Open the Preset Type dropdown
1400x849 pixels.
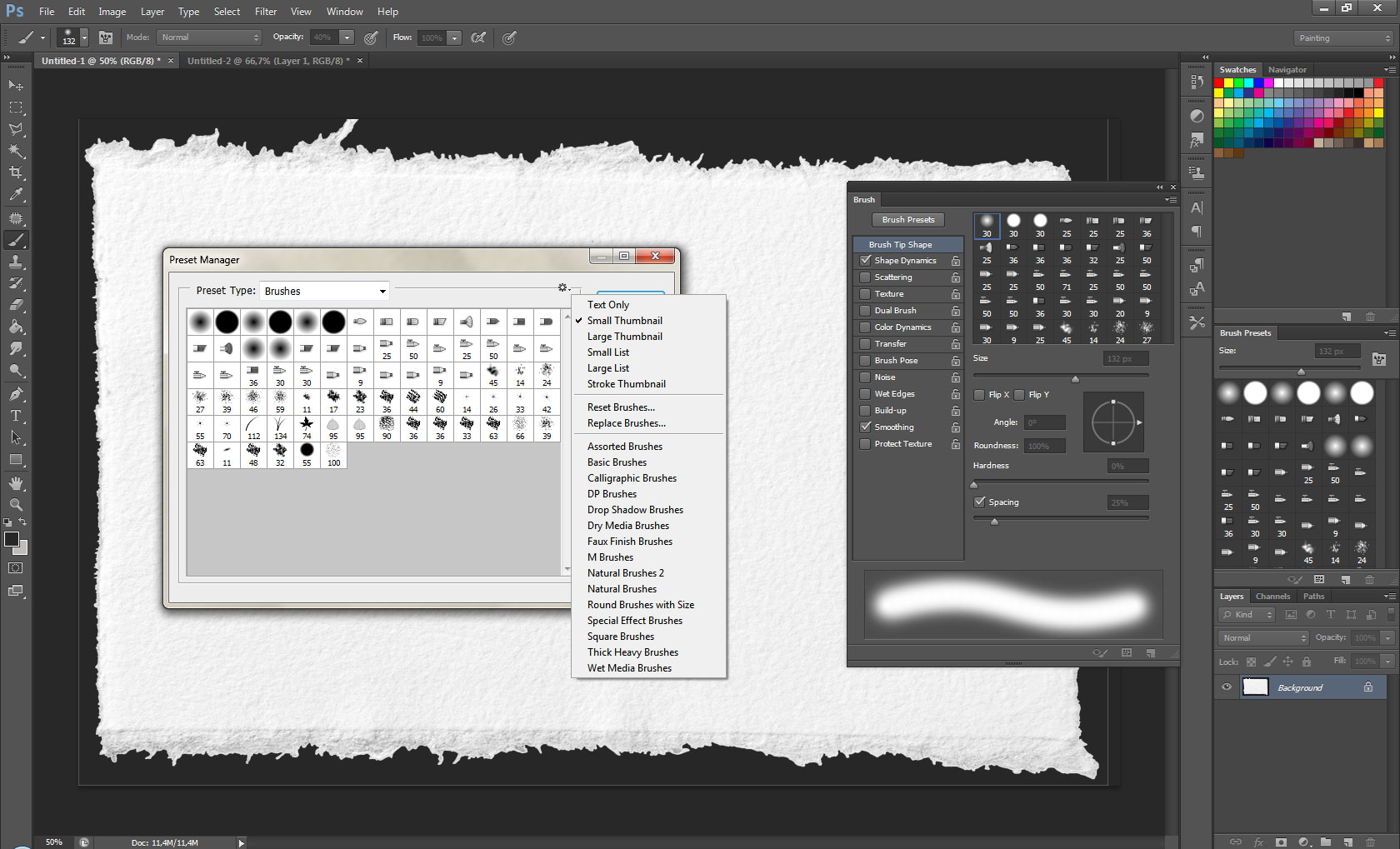point(325,291)
